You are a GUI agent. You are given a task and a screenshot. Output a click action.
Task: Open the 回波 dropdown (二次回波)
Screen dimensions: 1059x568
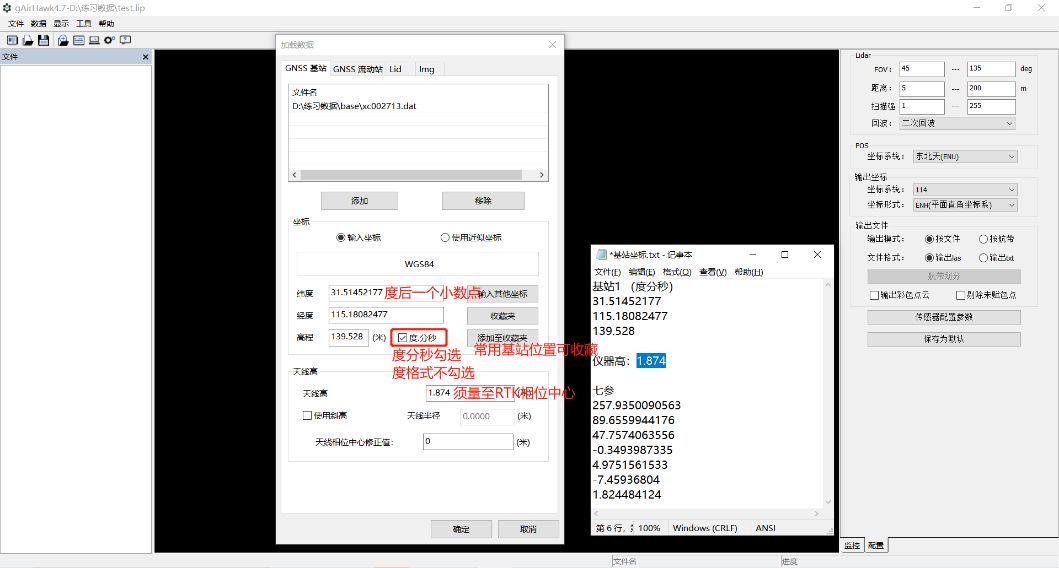pos(957,124)
